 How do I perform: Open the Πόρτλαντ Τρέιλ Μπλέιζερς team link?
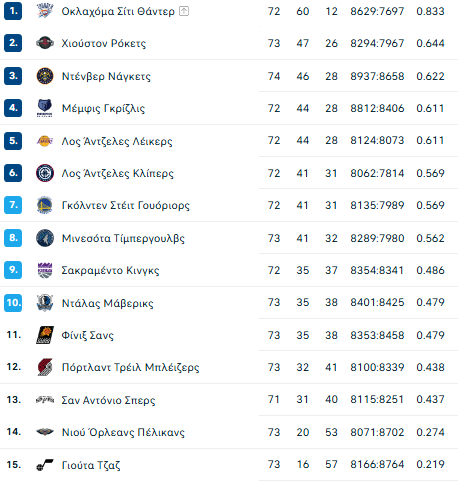point(131,367)
